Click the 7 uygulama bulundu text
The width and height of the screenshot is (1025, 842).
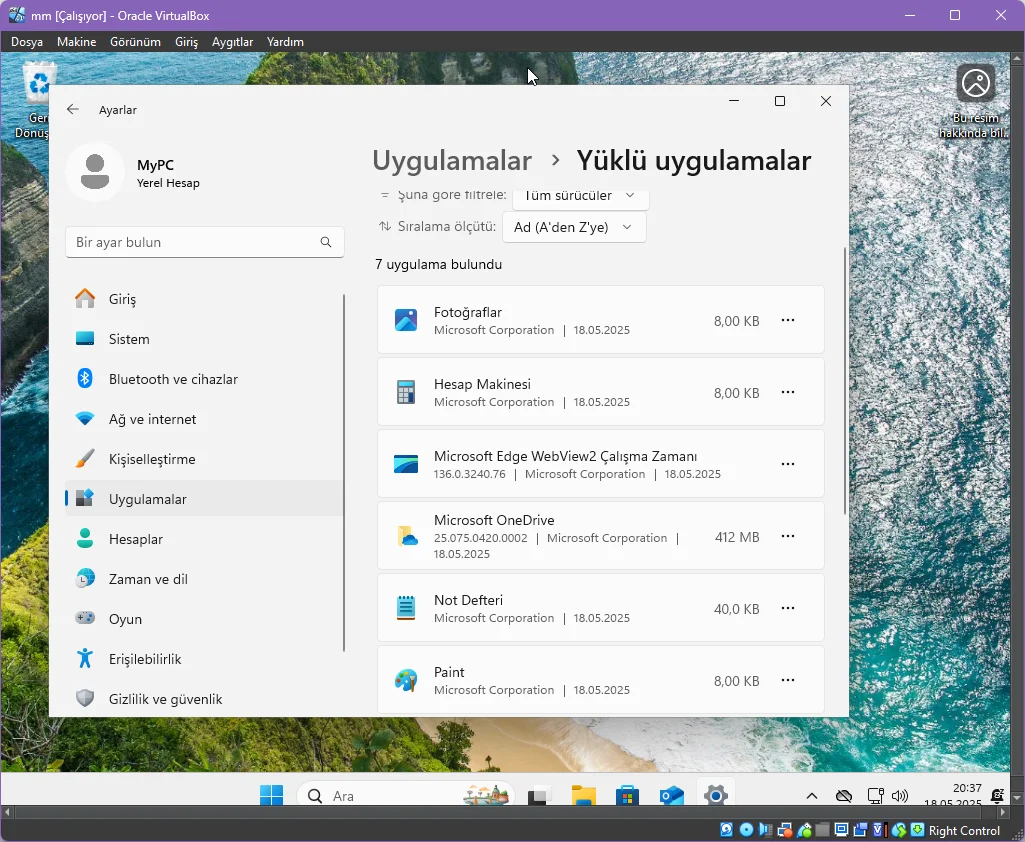[x=439, y=264]
